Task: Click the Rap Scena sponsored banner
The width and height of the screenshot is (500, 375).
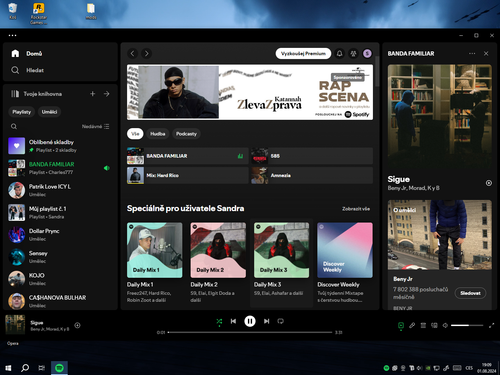Action: [x=250, y=92]
